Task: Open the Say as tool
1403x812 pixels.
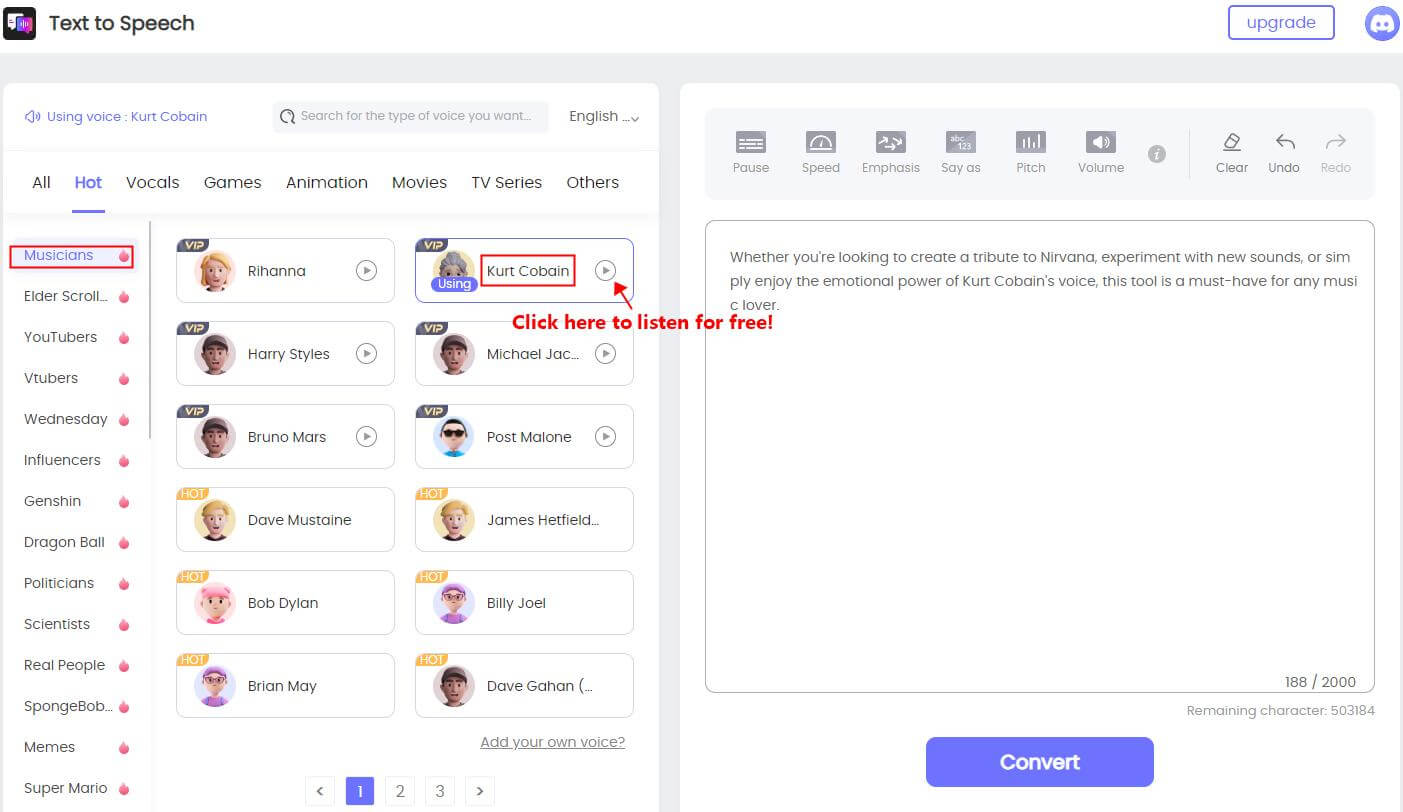Action: pyautogui.click(x=960, y=153)
